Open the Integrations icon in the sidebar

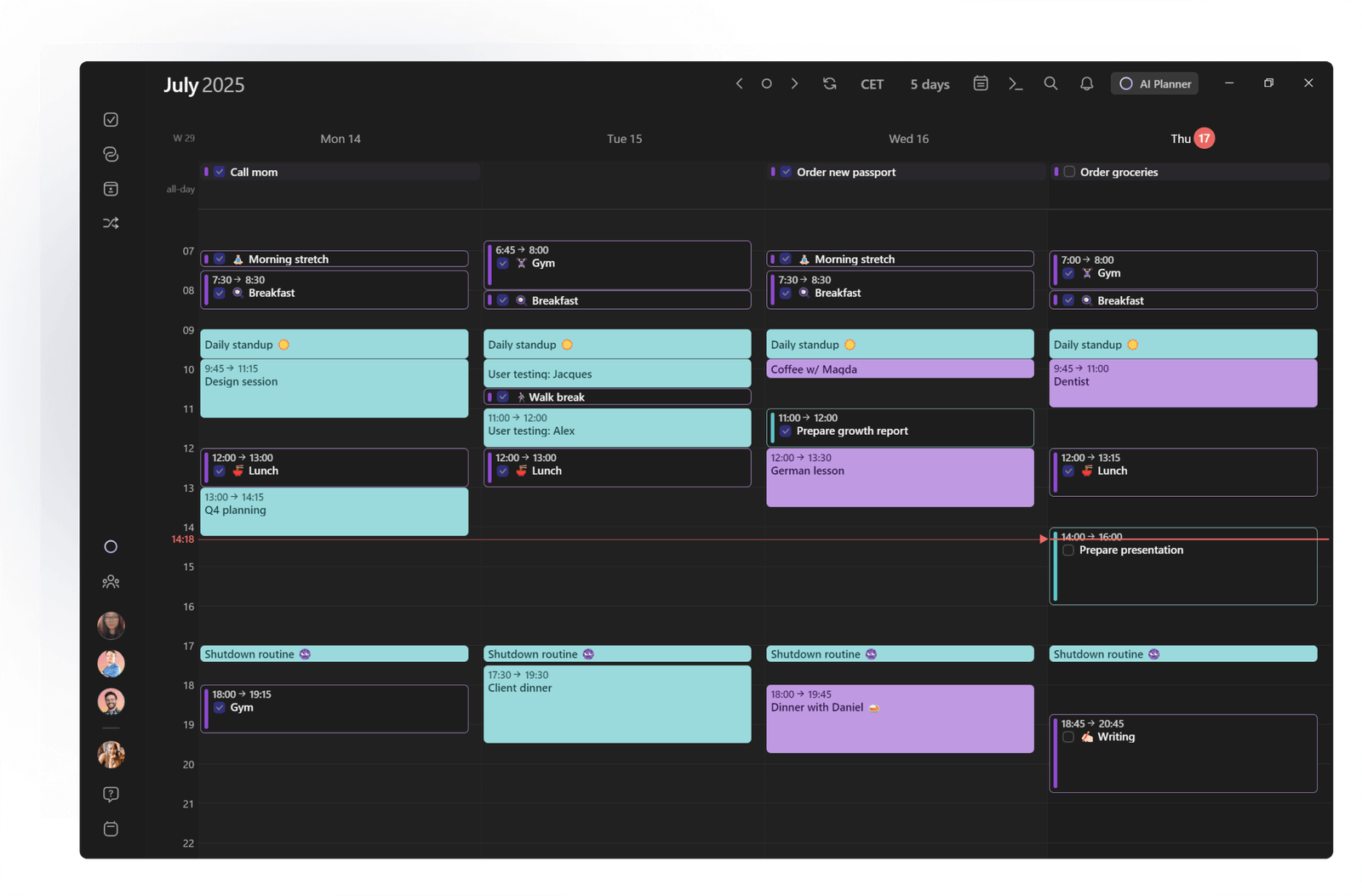(111, 154)
